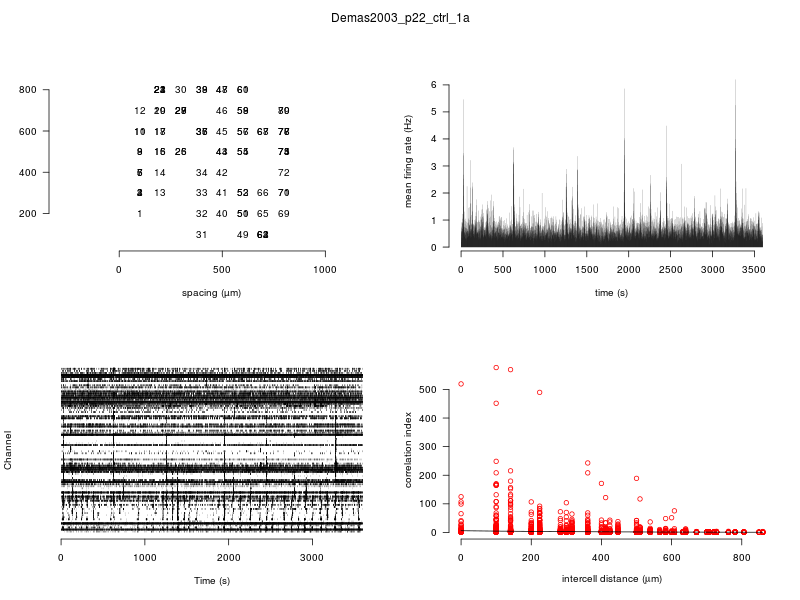Click the 1000 tick label on spacing axis
The image size is (800, 600).
(x=325, y=269)
